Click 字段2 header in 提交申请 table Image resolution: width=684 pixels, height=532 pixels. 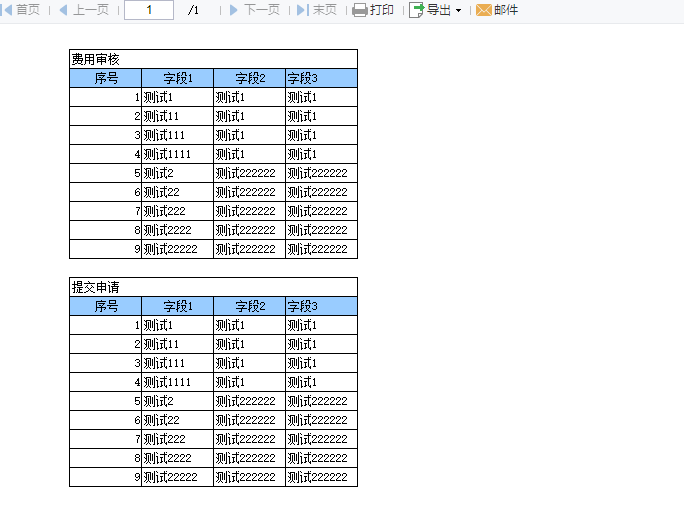(250, 306)
